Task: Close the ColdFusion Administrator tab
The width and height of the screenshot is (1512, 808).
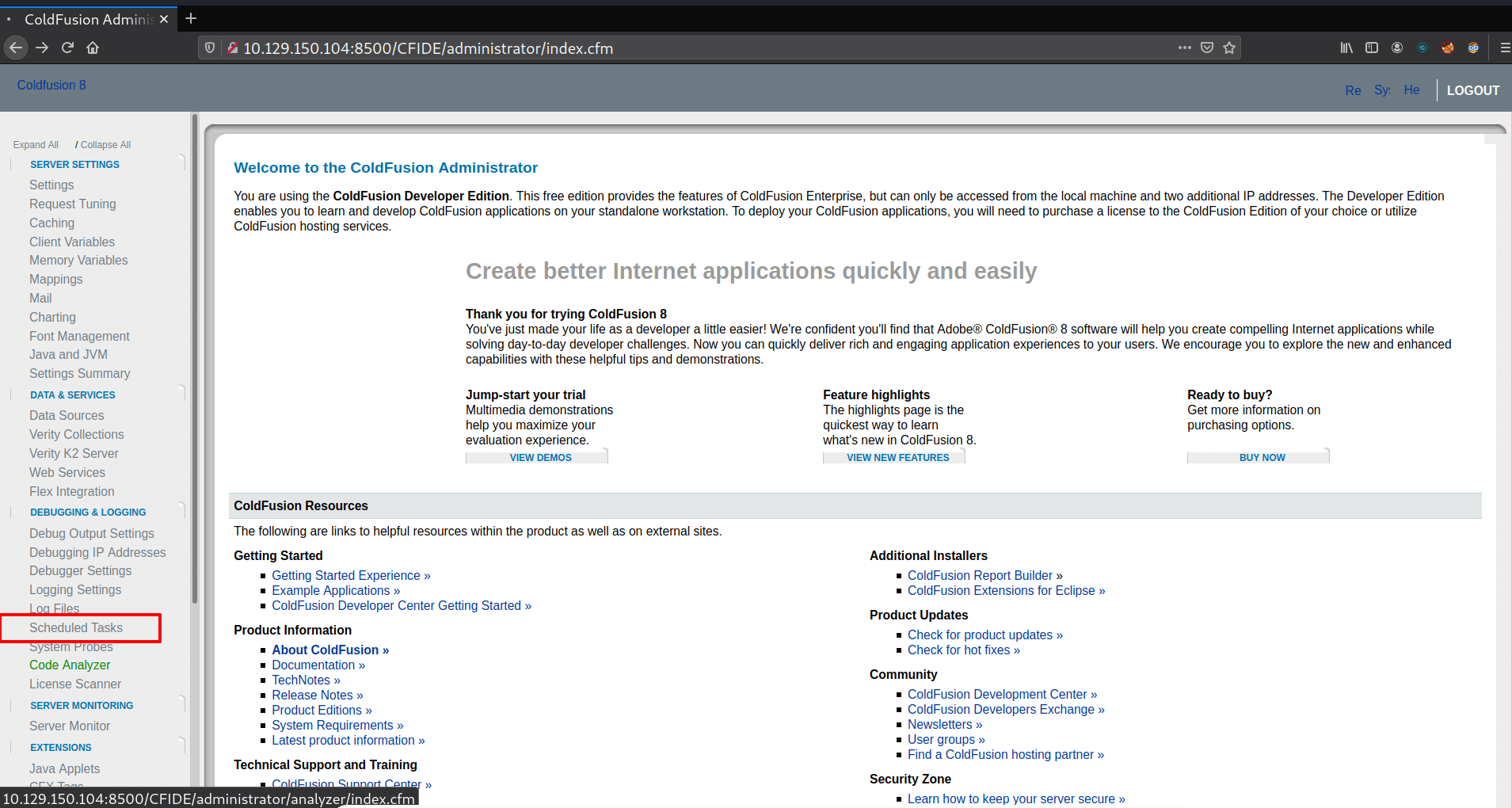Action: click(x=164, y=19)
